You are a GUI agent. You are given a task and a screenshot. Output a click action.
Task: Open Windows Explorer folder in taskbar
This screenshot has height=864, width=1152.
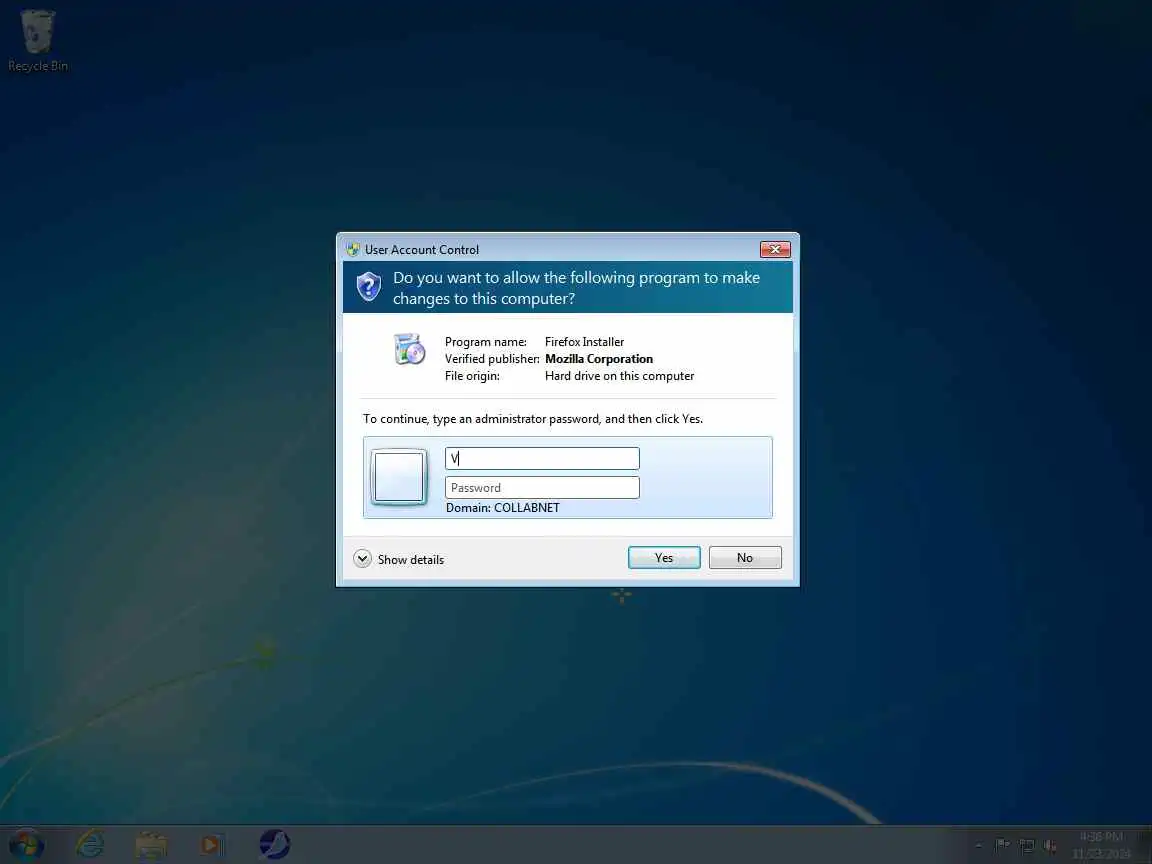151,846
